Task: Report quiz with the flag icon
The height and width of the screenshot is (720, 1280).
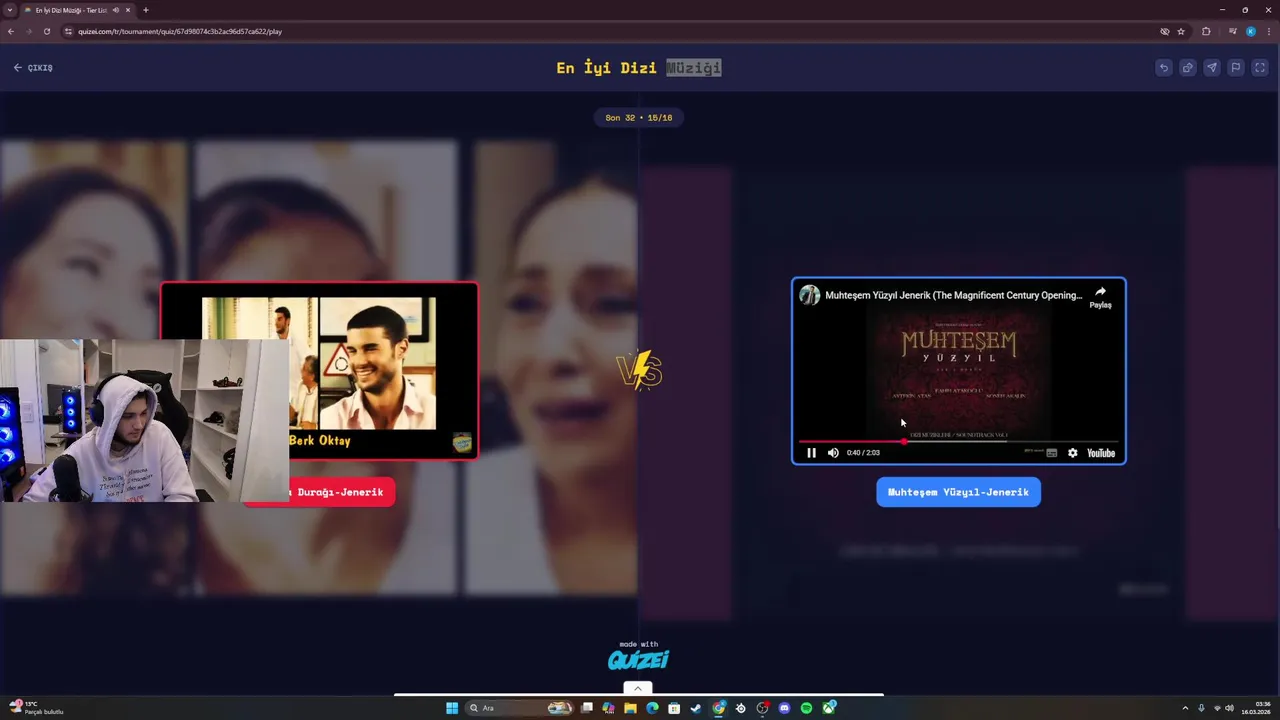Action: [1235, 68]
